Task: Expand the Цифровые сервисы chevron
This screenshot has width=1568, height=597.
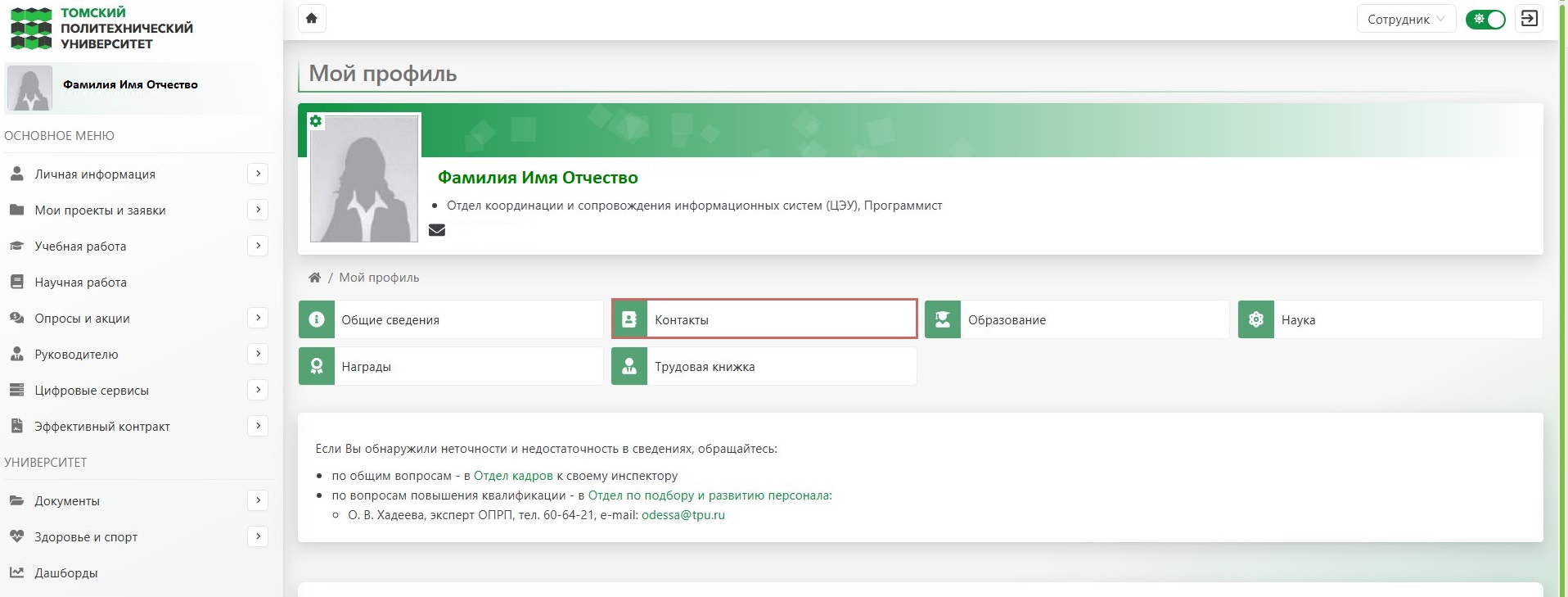Action: pyautogui.click(x=258, y=390)
